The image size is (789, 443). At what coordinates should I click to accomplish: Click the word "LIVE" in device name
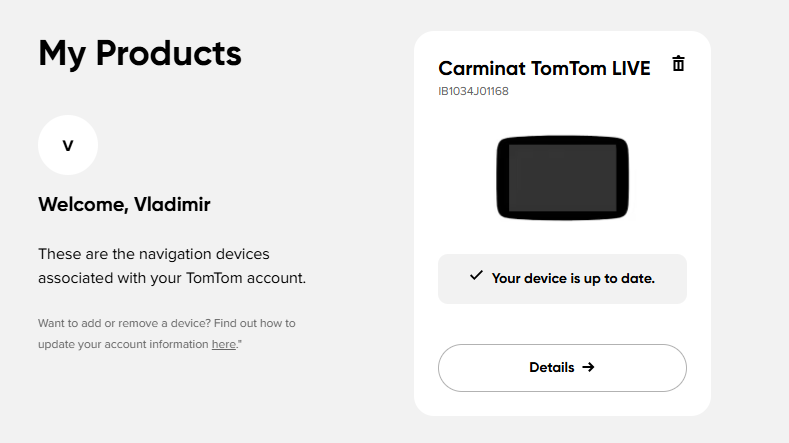[631, 68]
